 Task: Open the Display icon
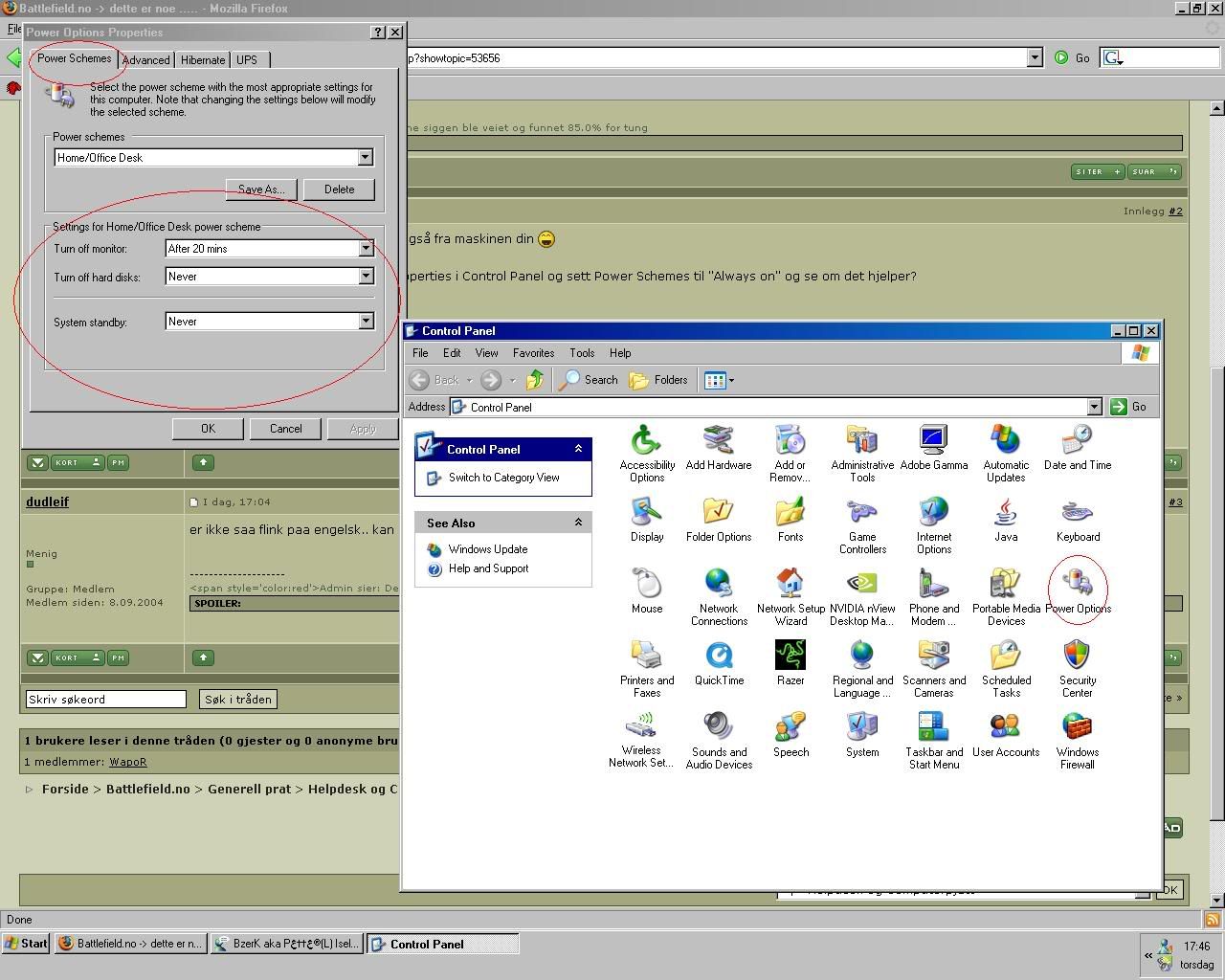[x=647, y=520]
